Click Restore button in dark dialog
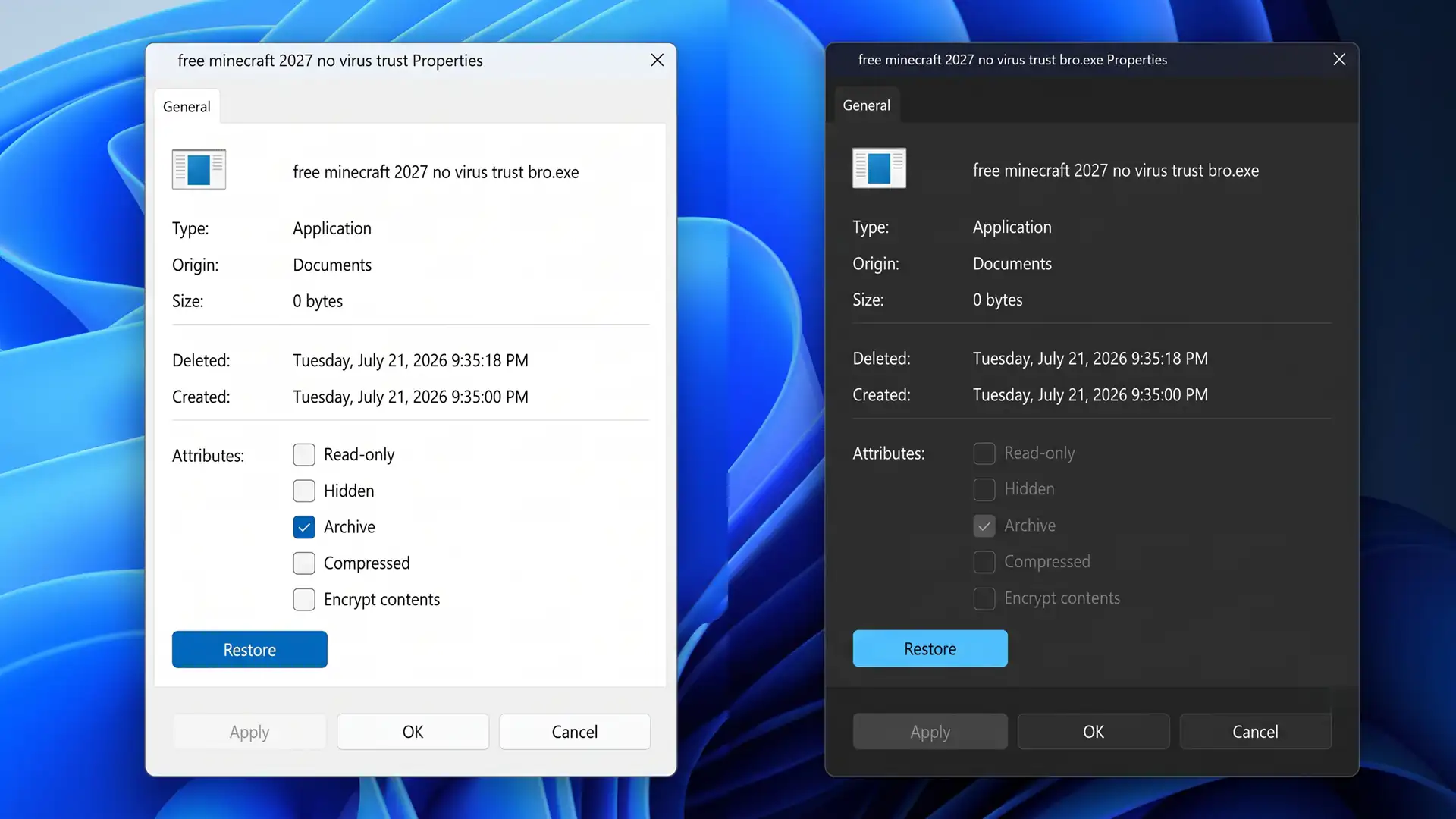The image size is (1456, 819). [x=930, y=648]
